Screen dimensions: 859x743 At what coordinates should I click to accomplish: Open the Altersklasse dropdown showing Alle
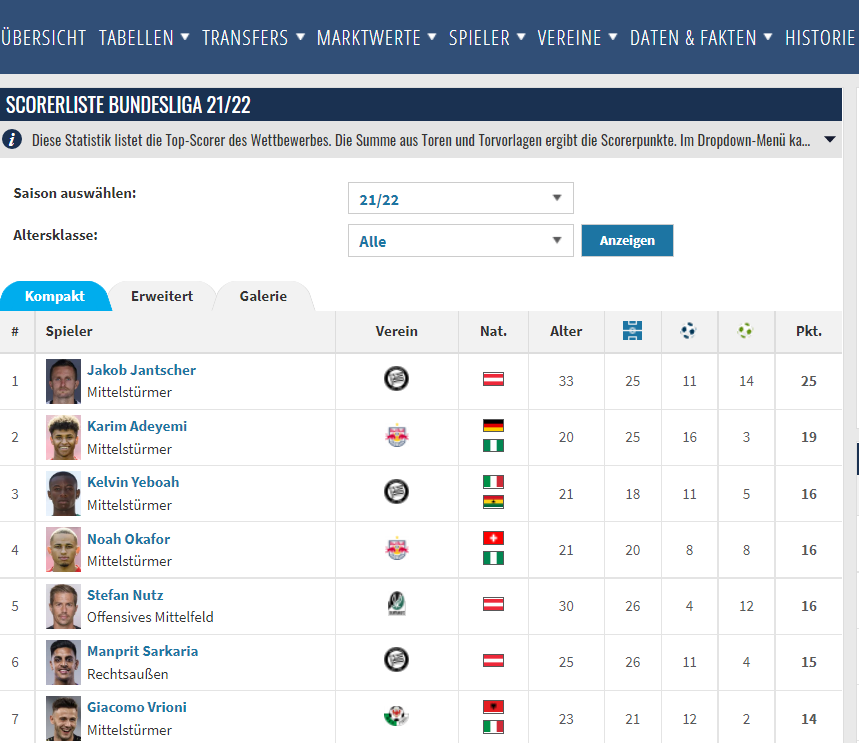click(x=460, y=241)
